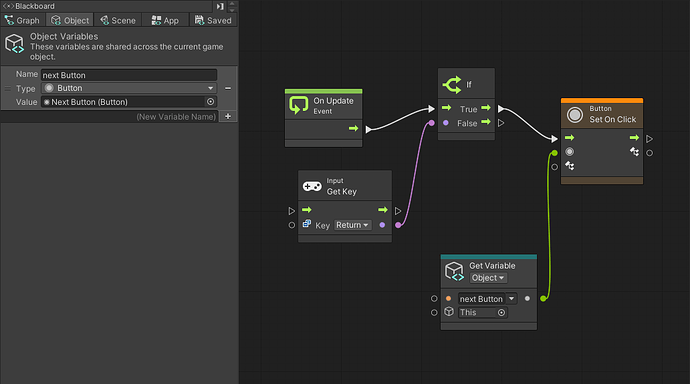
Task: Expand the next Button variable name dropdown
Action: 511,299
